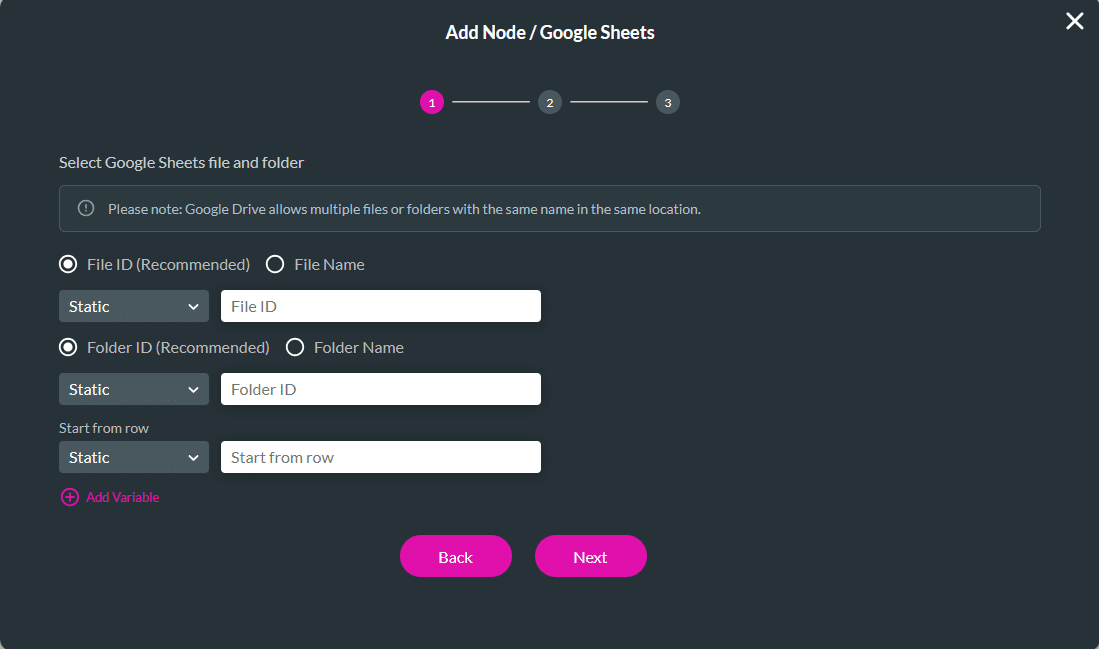
Task: Open the Static dropdown below File ID option
Action: 133,306
